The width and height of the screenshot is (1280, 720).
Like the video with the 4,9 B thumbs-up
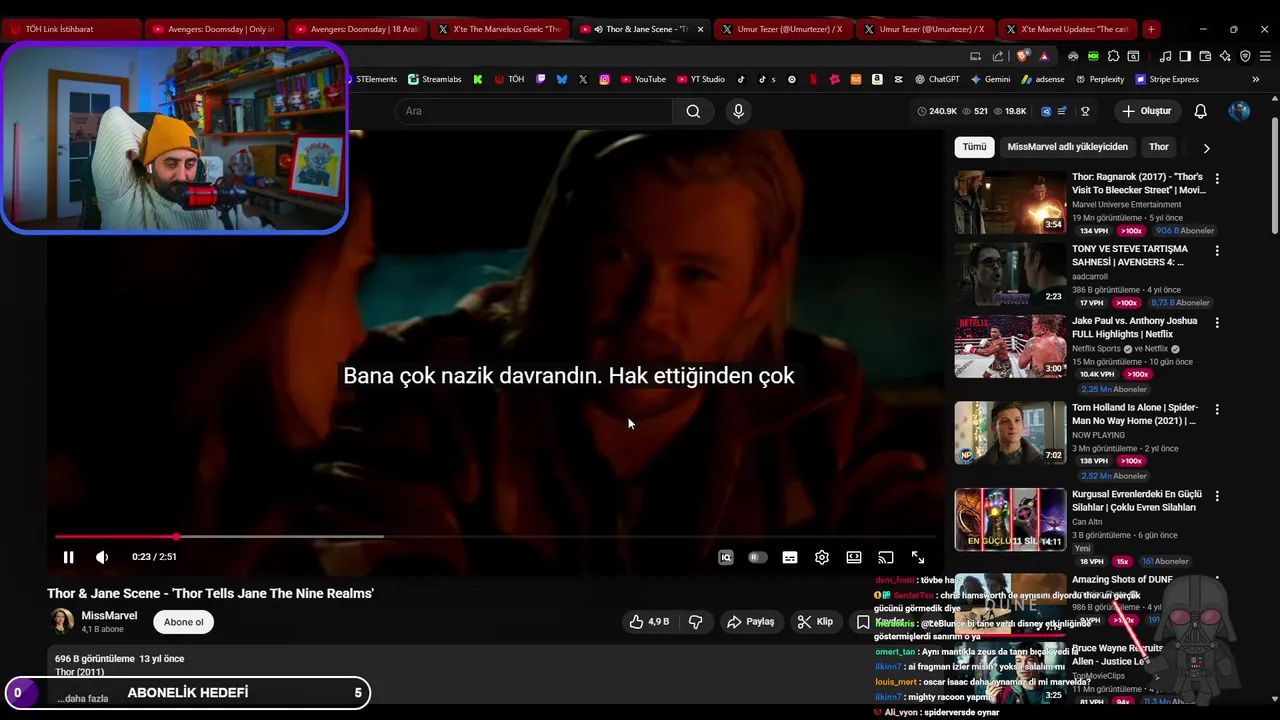649,622
